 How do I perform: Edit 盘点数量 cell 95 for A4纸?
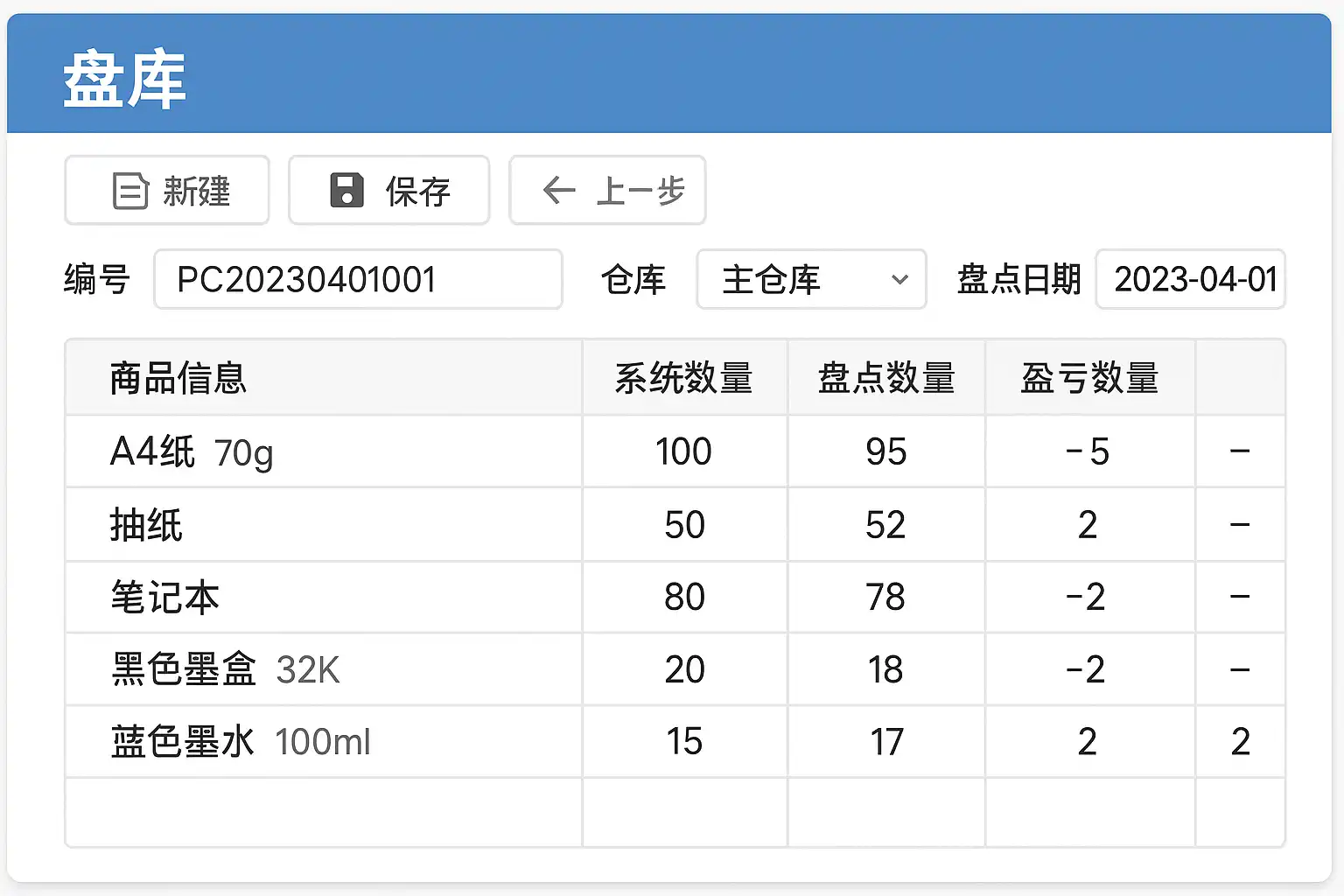885,451
